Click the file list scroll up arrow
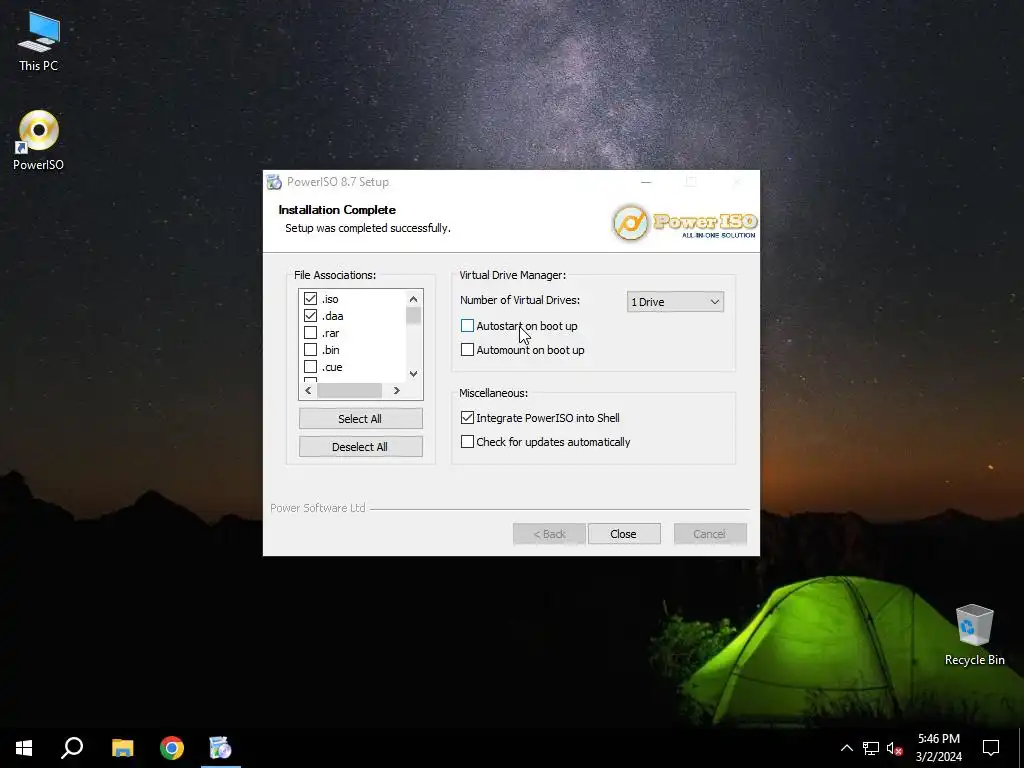Viewport: 1024px width, 768px height. [413, 298]
